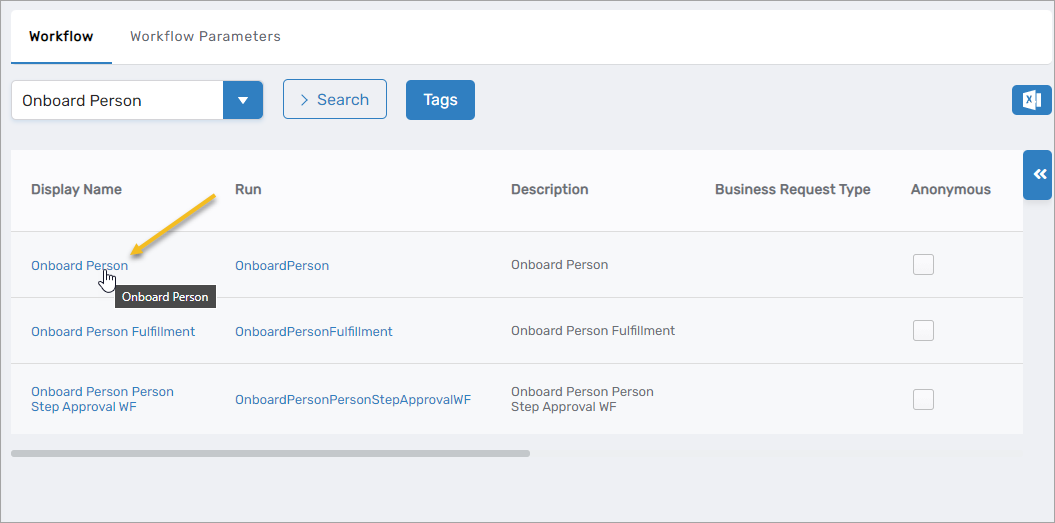Check Anonymous for Person Step Approval WF

923,399
